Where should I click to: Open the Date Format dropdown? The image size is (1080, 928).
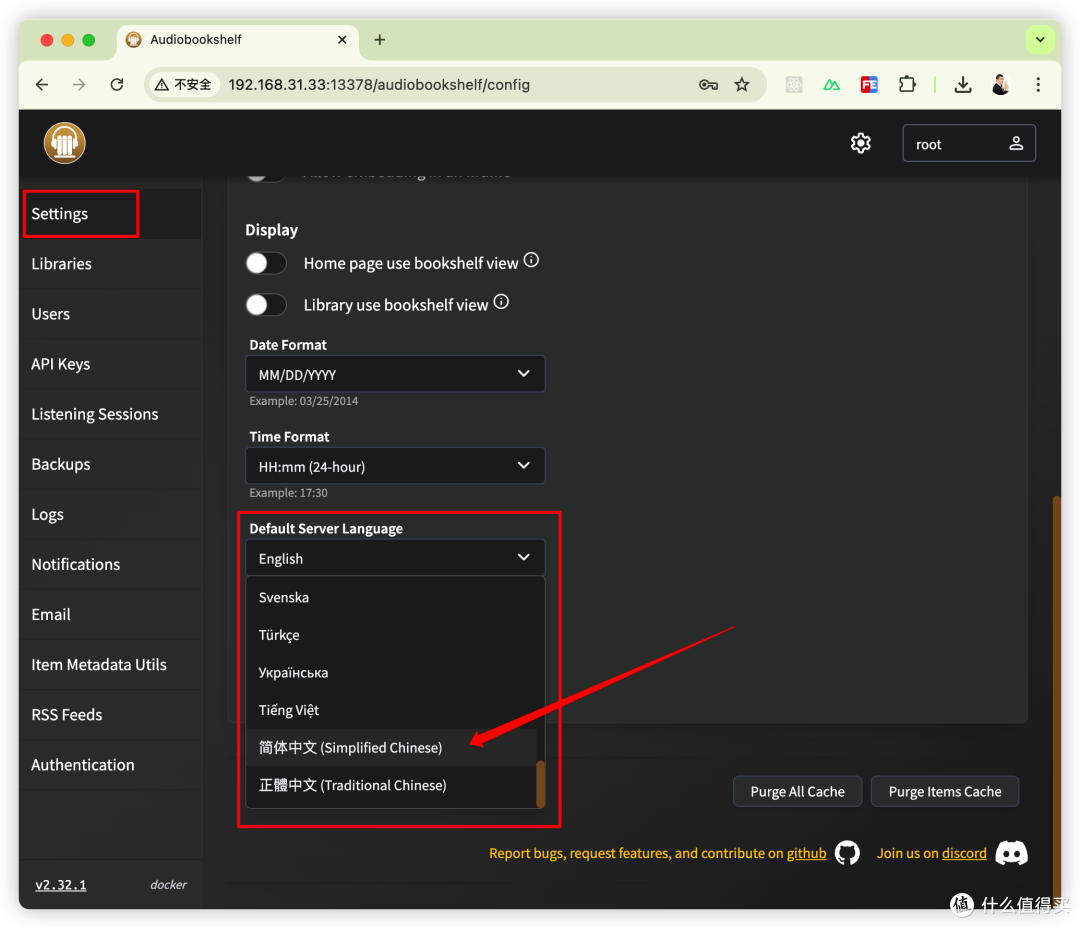point(395,374)
